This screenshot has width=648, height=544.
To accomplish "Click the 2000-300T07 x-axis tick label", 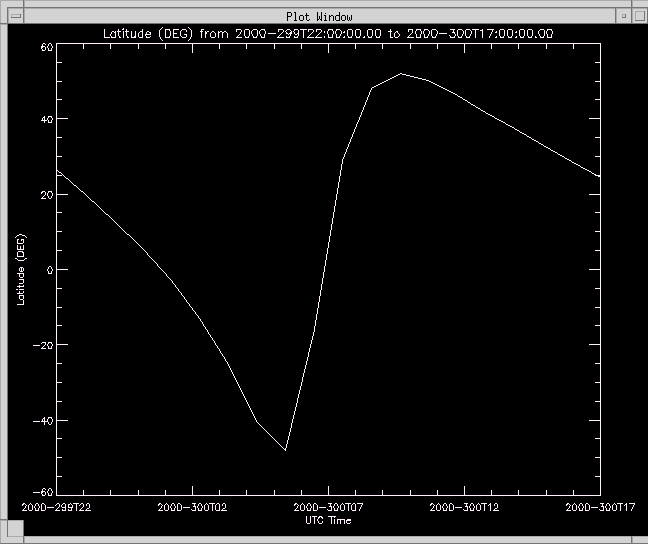I will pos(329,508).
